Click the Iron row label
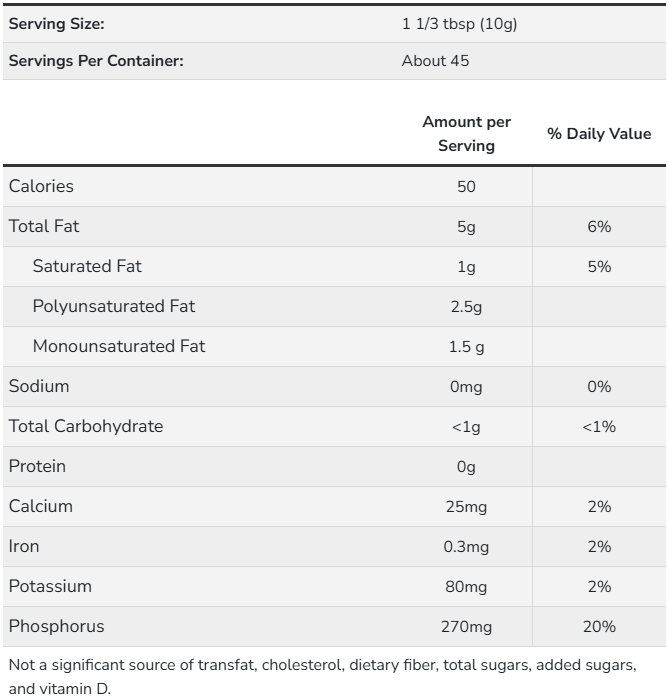Screen dimensions: 668x700 click(x=23, y=546)
